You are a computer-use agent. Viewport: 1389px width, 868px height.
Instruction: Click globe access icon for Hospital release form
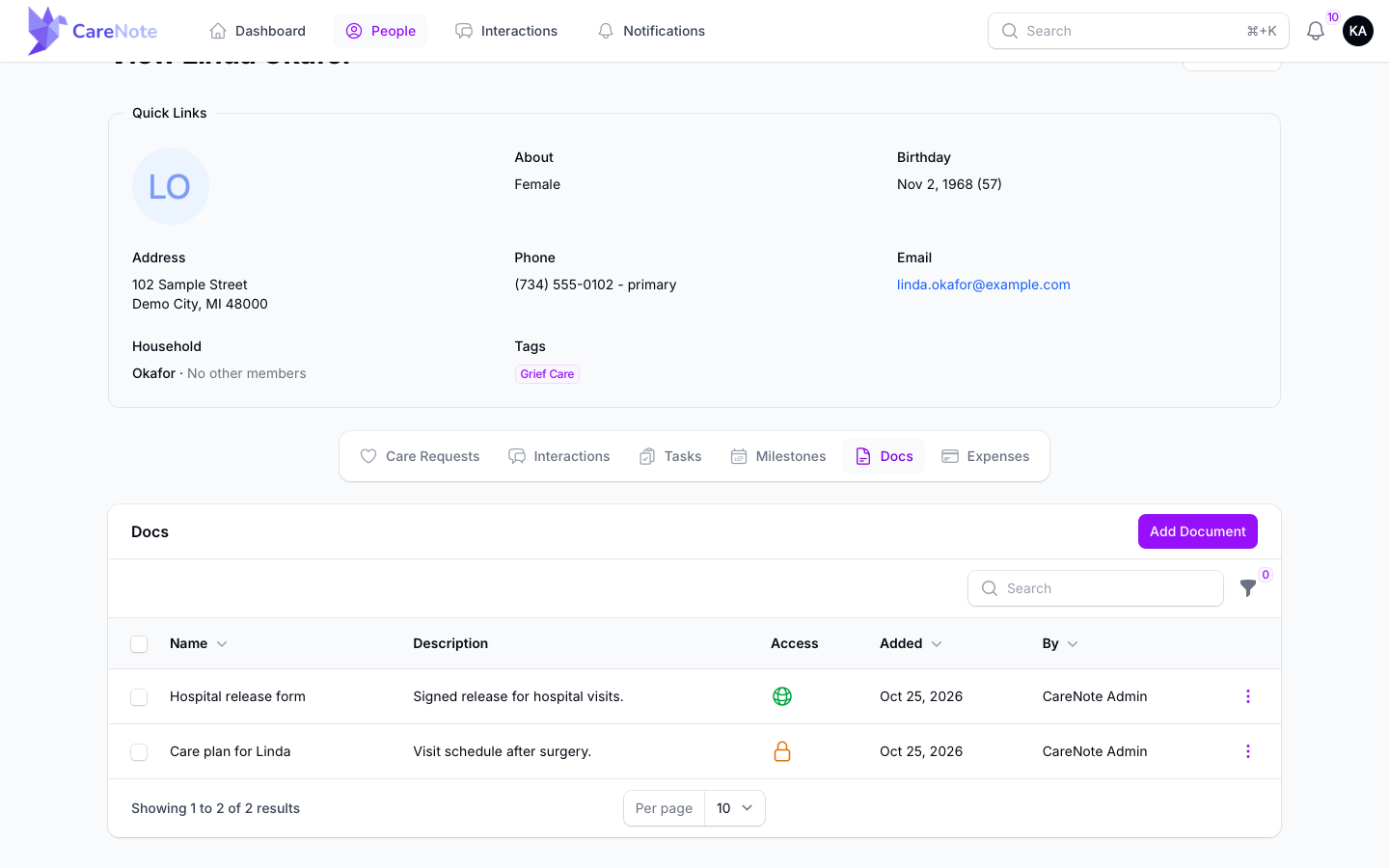[782, 696]
